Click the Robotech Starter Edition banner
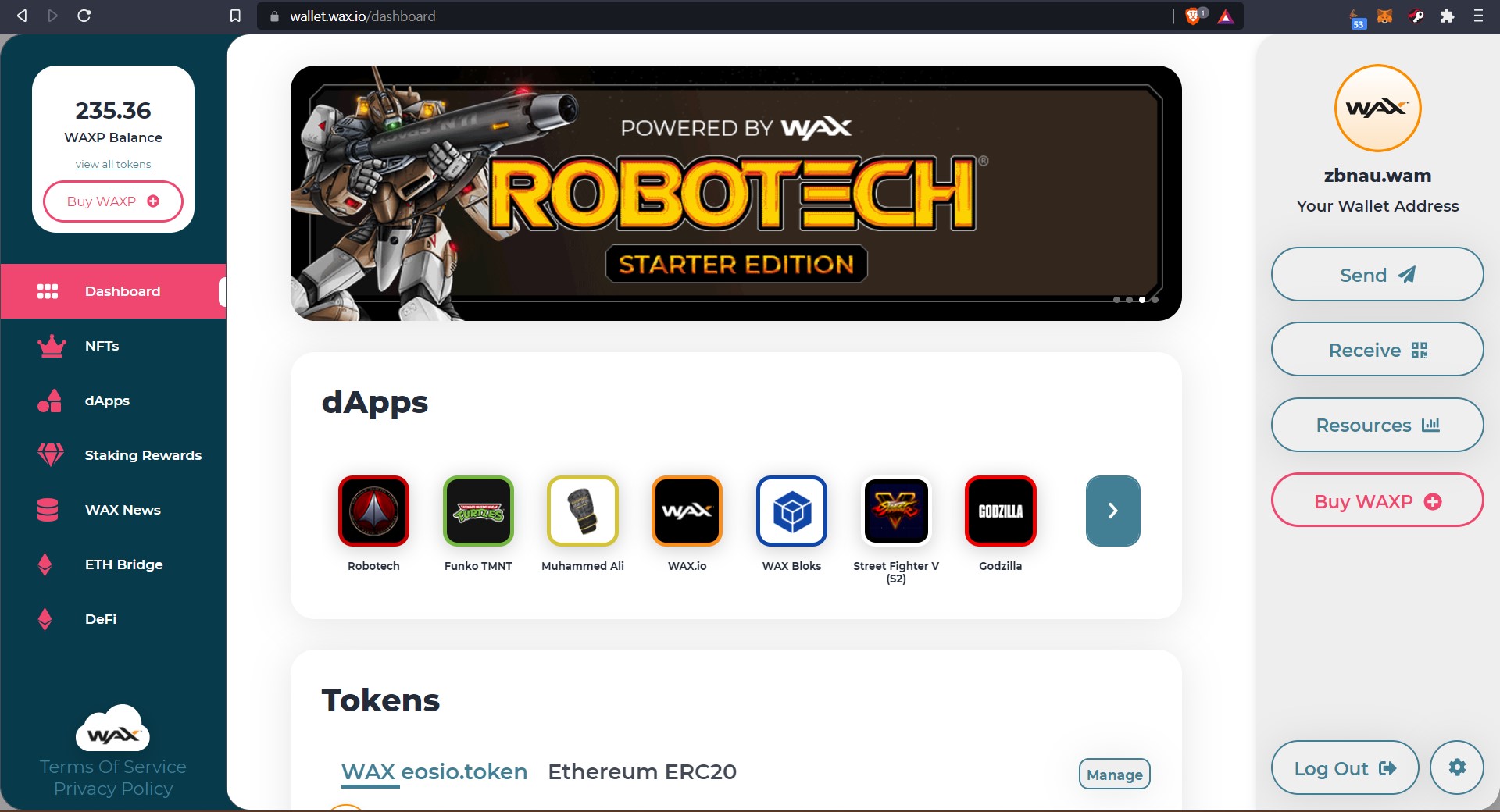The height and width of the screenshot is (812, 1500). tap(736, 193)
